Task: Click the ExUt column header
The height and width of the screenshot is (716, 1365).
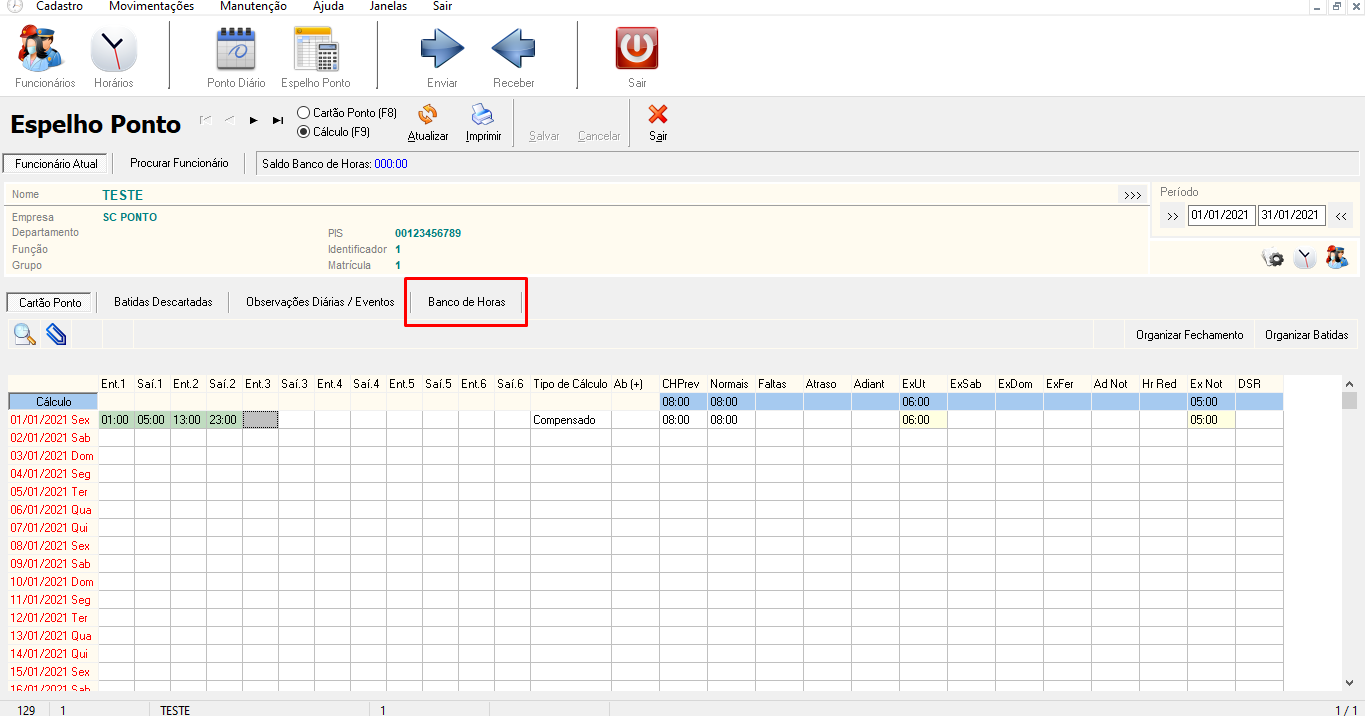Action: pyautogui.click(x=923, y=384)
